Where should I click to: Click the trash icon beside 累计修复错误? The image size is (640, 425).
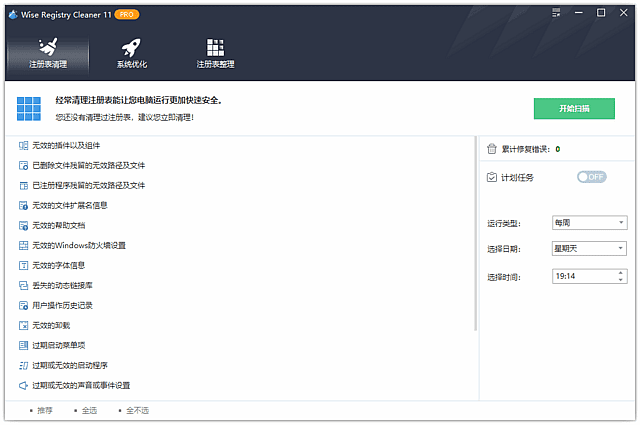[491, 149]
